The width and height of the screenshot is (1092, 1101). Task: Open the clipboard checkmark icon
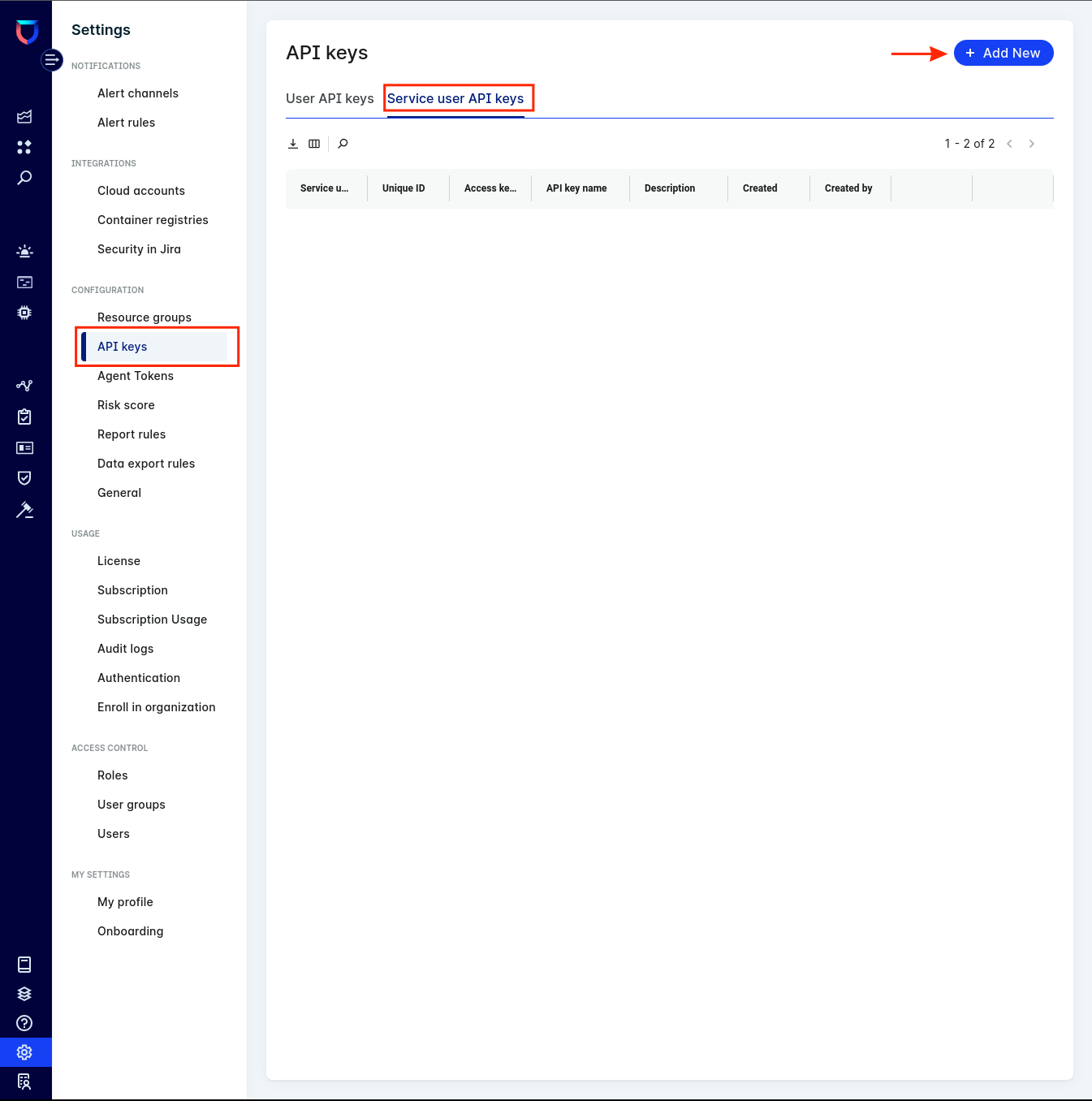click(24, 417)
